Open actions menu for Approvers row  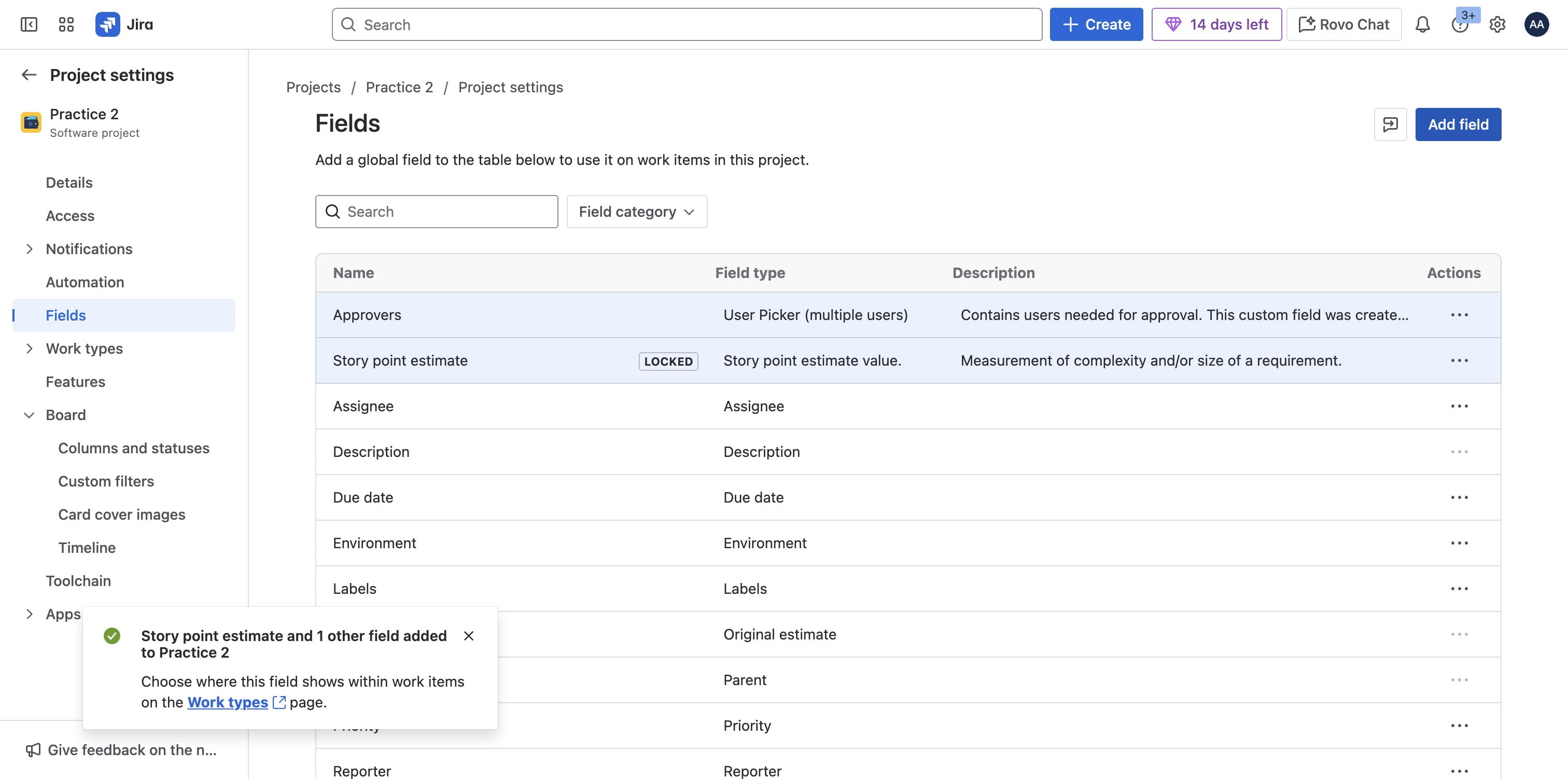tap(1459, 315)
